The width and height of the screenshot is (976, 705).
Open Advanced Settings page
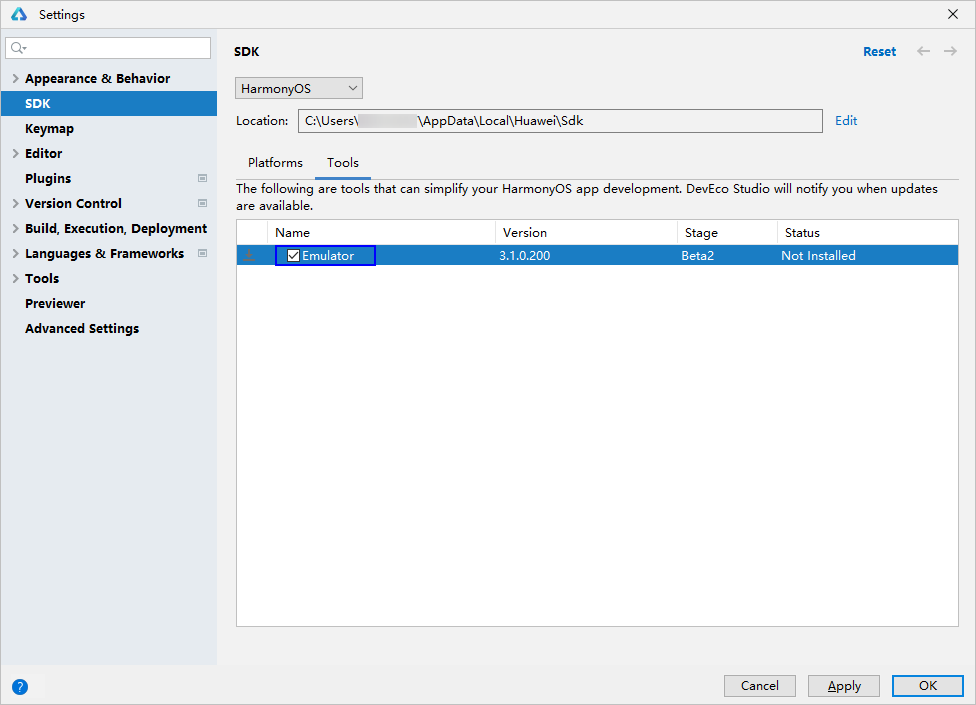click(82, 329)
